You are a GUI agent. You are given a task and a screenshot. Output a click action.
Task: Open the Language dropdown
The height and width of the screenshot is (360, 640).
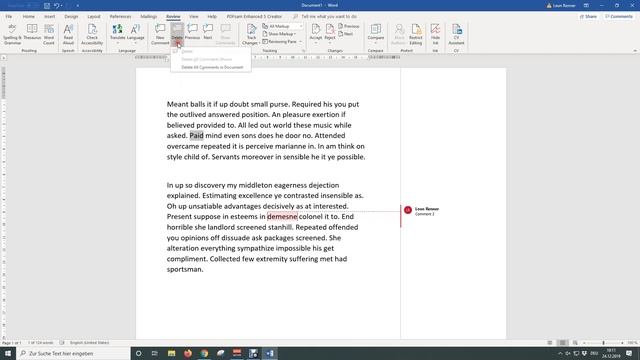click(136, 34)
